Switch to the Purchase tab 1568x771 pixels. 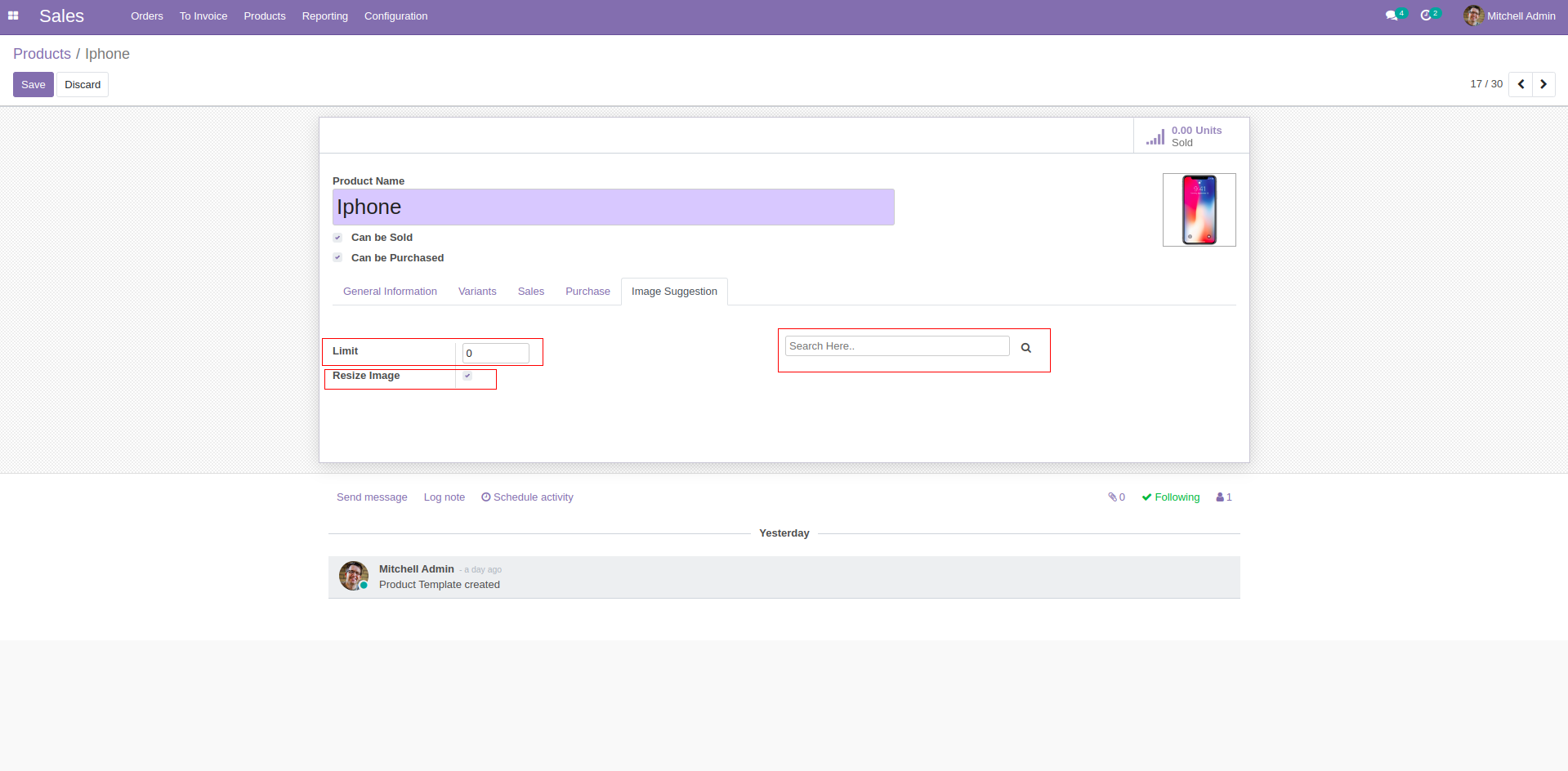(x=587, y=292)
